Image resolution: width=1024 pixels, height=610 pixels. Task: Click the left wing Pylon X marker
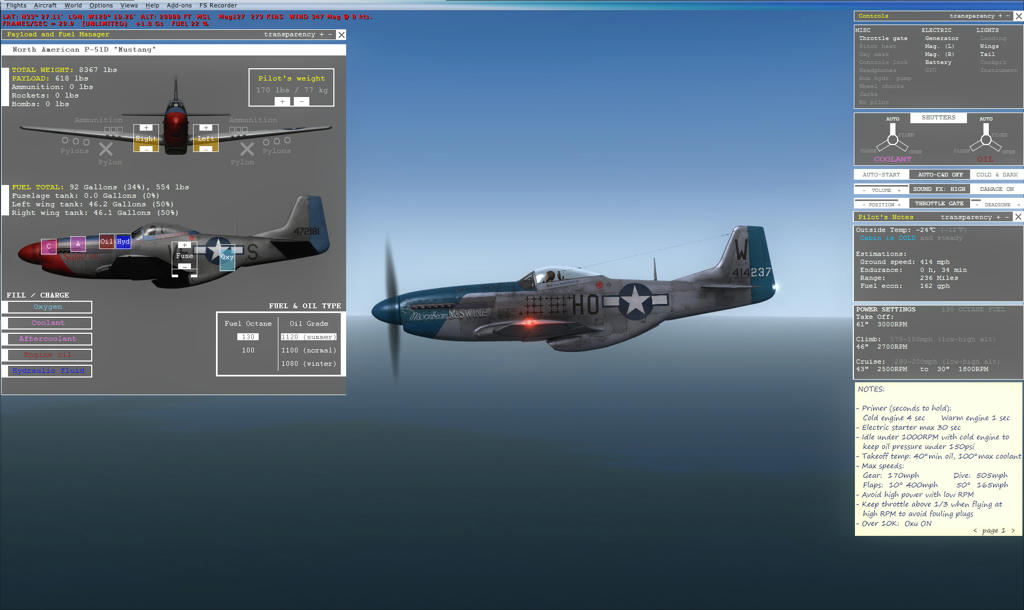106,149
